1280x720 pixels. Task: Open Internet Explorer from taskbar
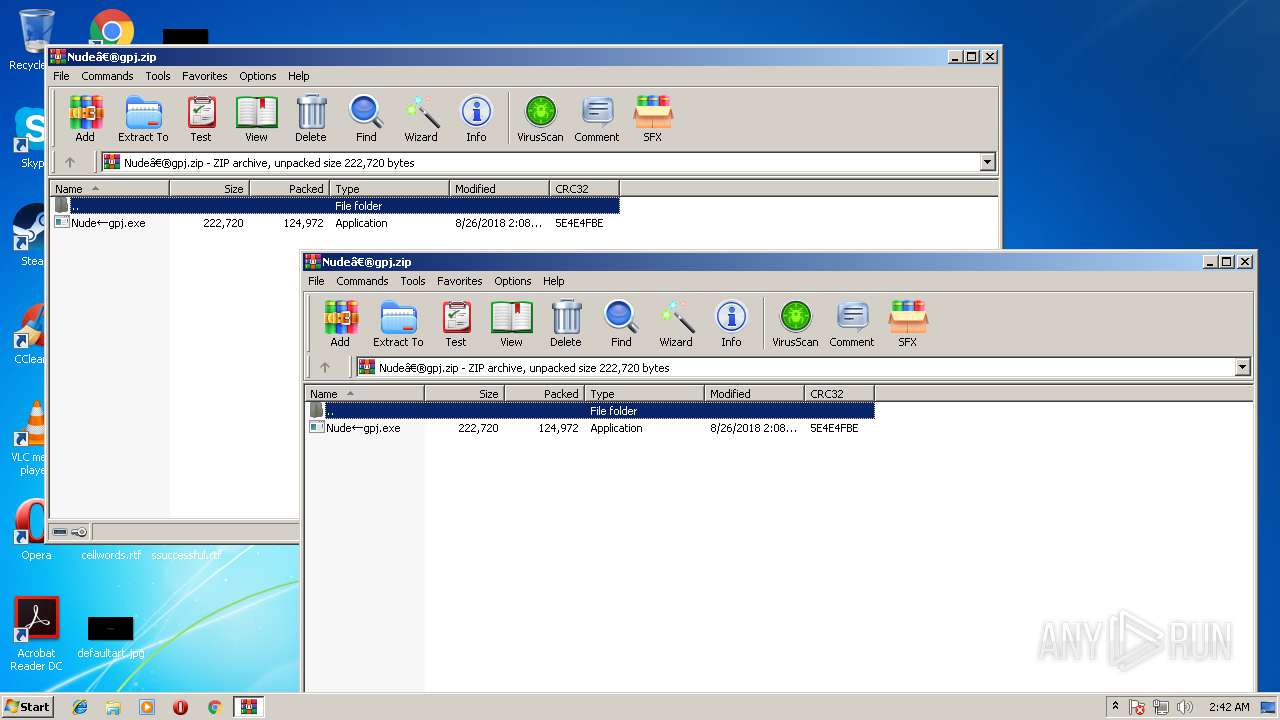80,707
